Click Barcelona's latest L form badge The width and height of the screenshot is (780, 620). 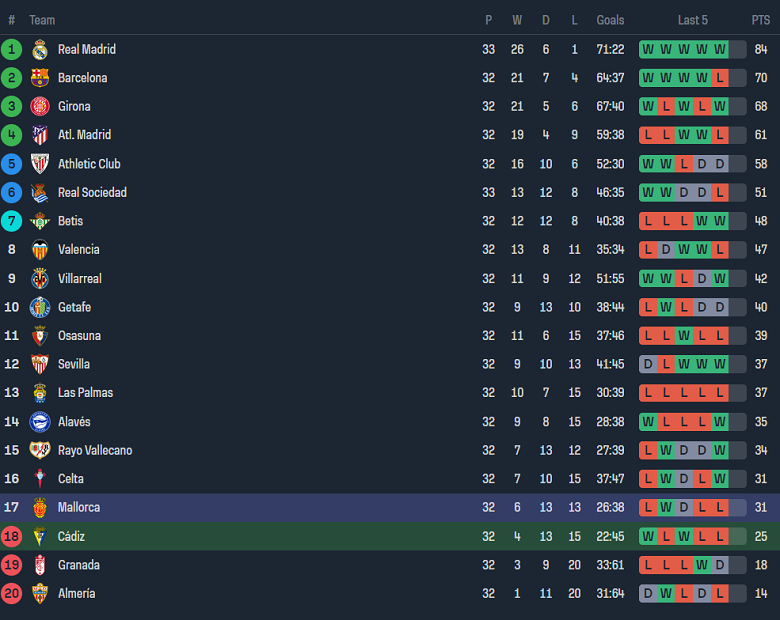(720, 78)
